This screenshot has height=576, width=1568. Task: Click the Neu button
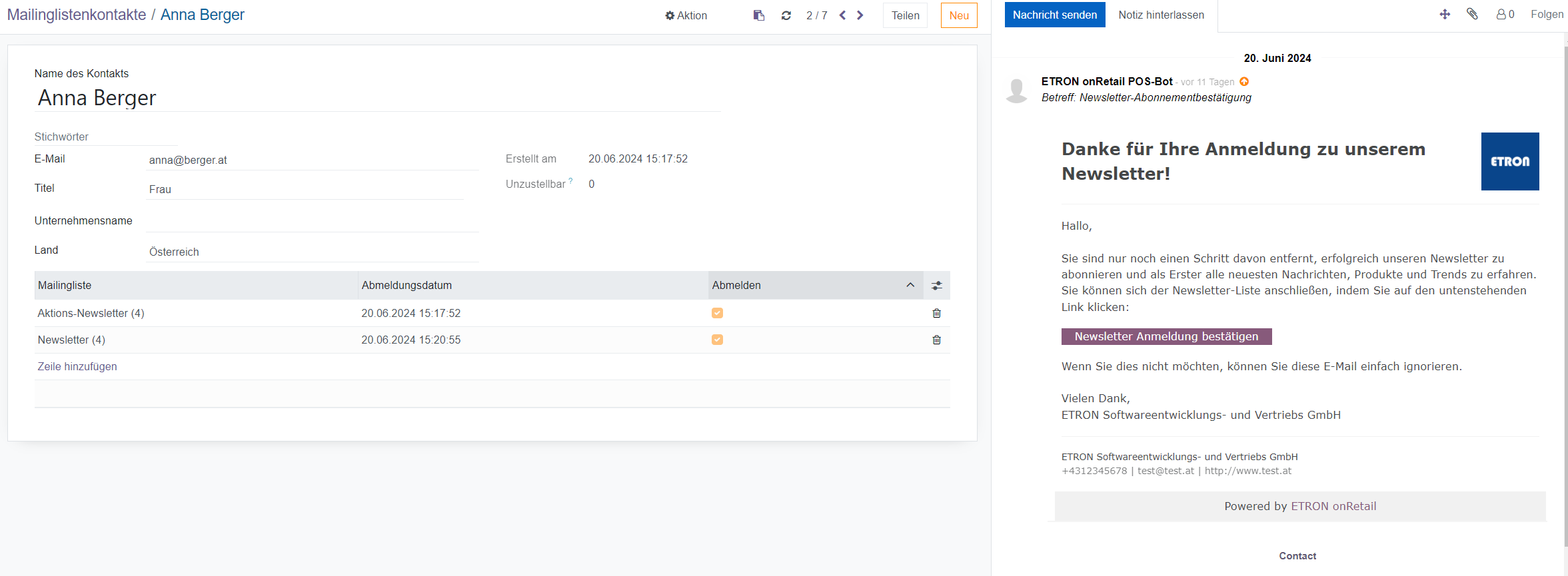coord(958,15)
